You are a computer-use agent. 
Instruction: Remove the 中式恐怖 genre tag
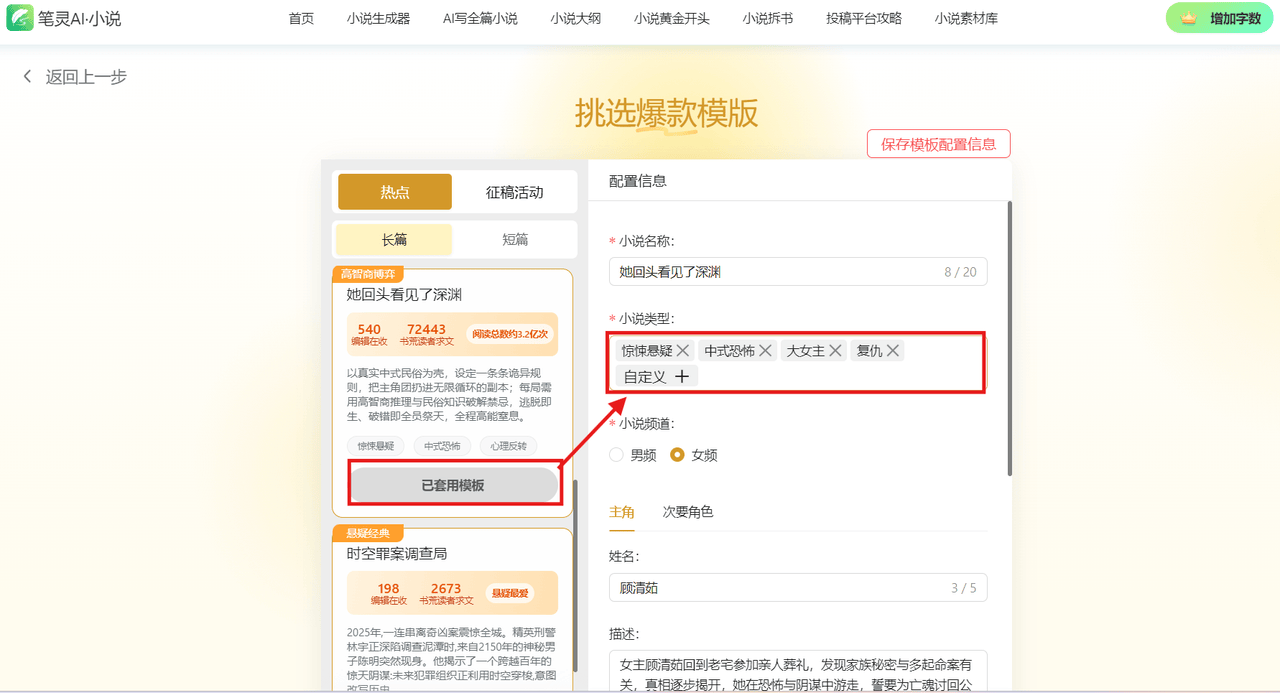coord(765,350)
